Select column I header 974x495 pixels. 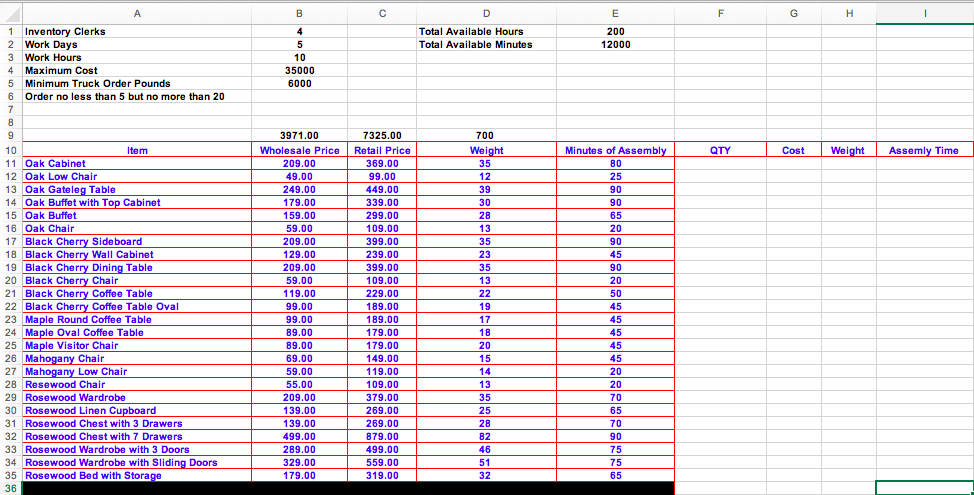tap(925, 14)
